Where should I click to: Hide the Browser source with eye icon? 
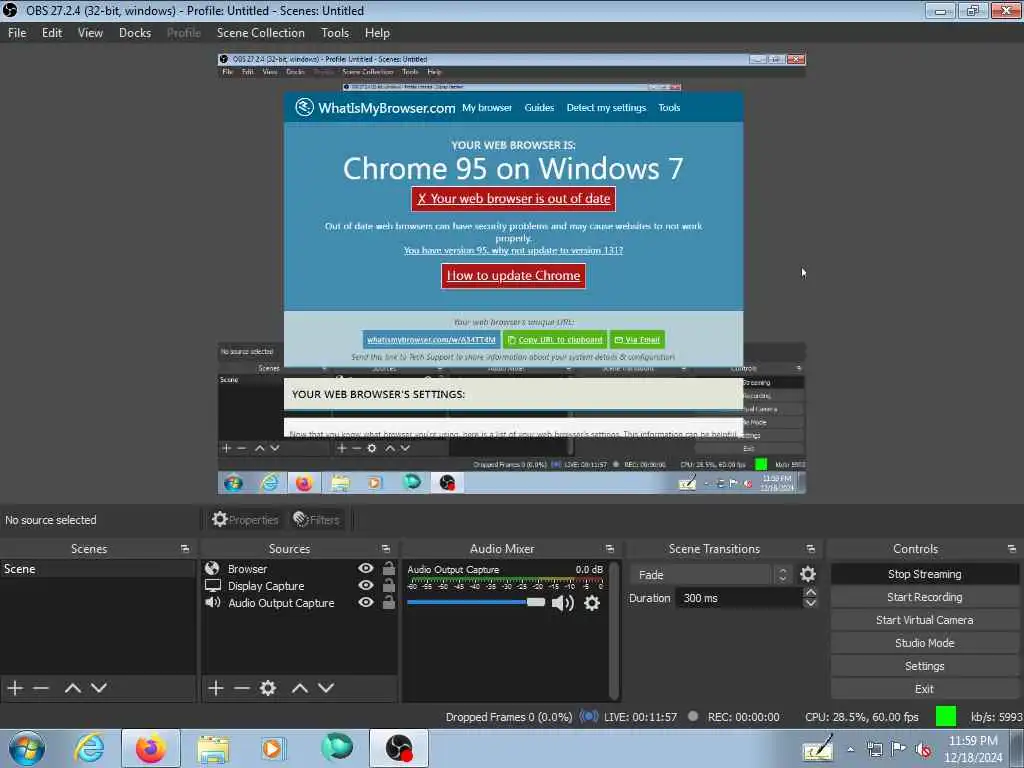pyautogui.click(x=366, y=568)
